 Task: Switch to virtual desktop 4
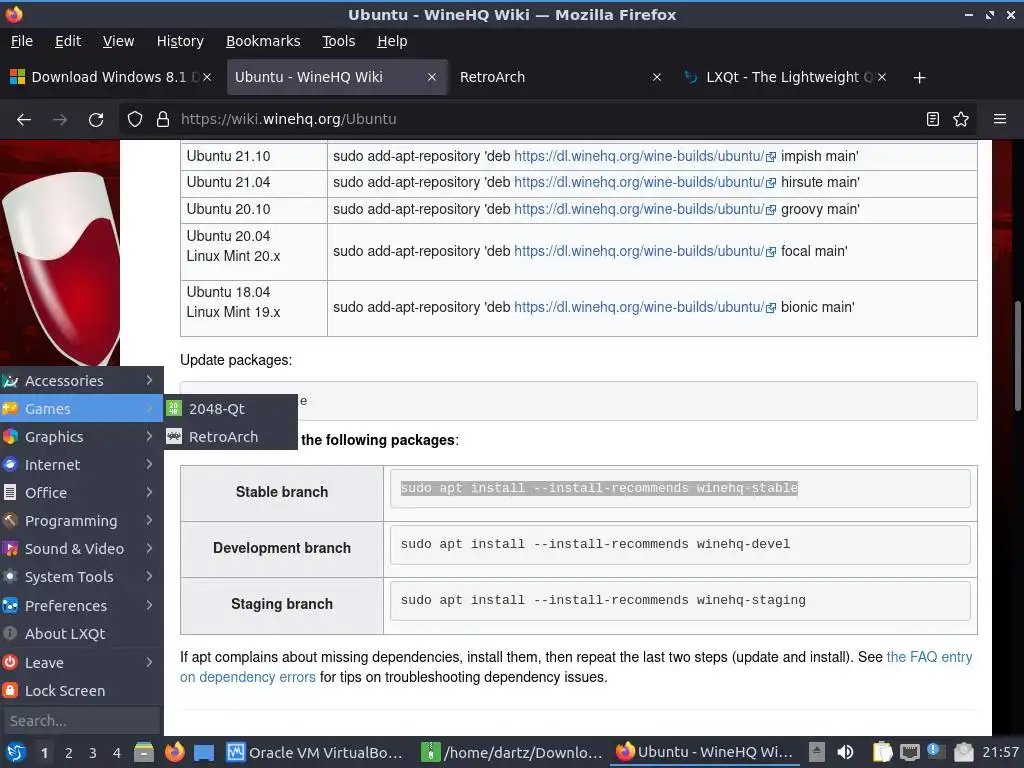pyautogui.click(x=117, y=753)
